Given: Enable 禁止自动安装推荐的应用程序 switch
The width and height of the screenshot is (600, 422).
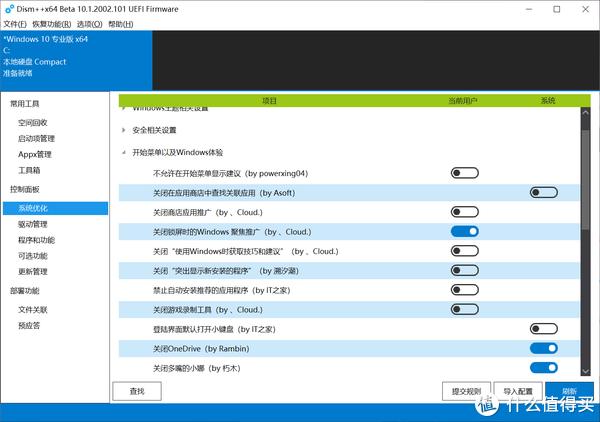Looking at the screenshot, I should coord(465,290).
